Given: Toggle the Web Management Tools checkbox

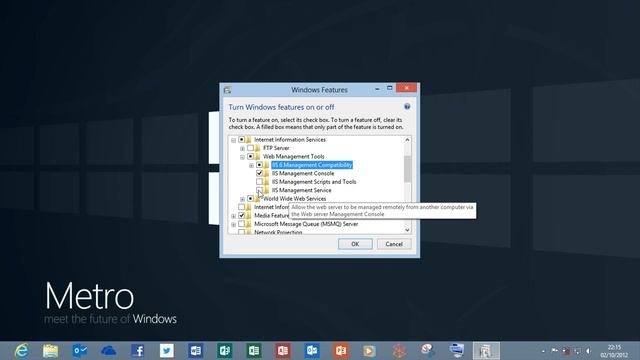Looking at the screenshot, I should coord(250,156).
